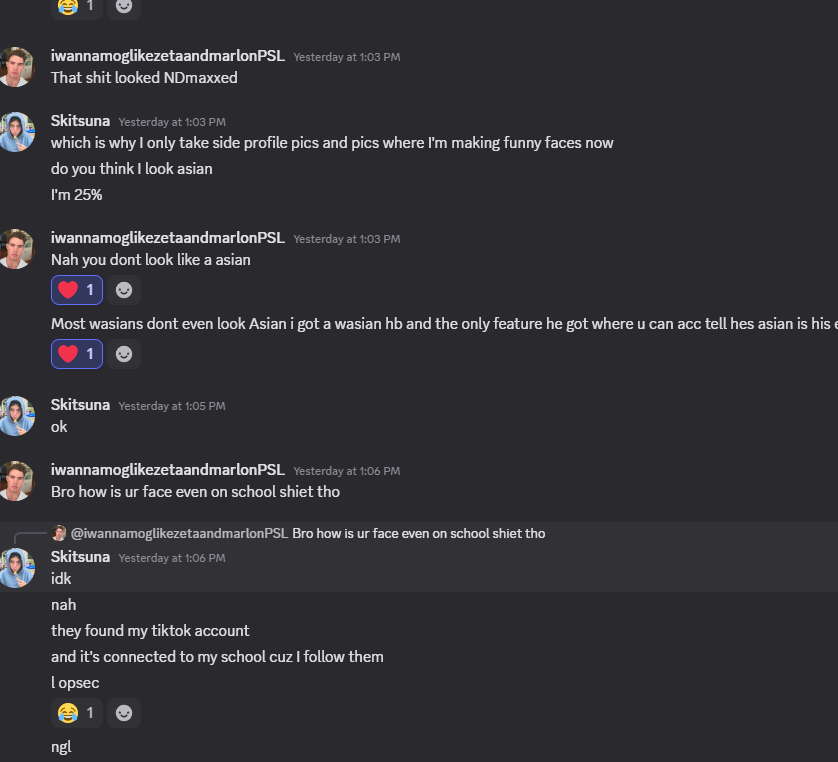
Task: Click Skitsuna's avatar beside the "side profile pics" message
Action: tap(17, 132)
